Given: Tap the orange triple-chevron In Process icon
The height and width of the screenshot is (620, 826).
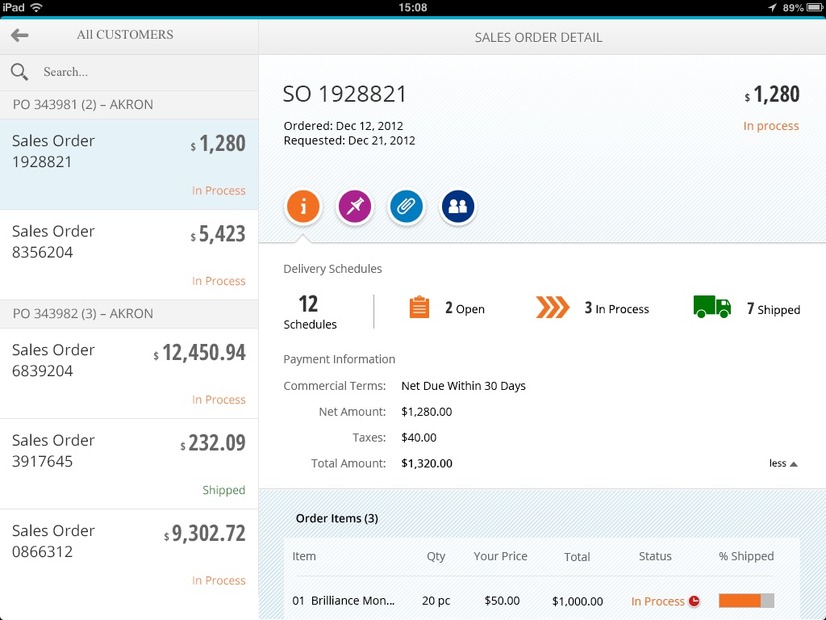Looking at the screenshot, I should (552, 307).
